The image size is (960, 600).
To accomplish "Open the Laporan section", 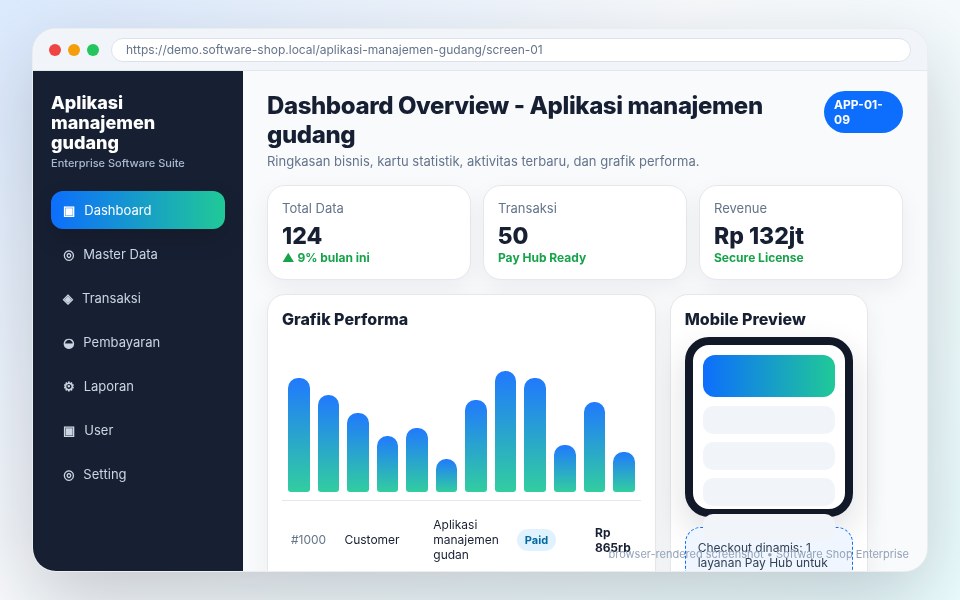I will tap(138, 386).
